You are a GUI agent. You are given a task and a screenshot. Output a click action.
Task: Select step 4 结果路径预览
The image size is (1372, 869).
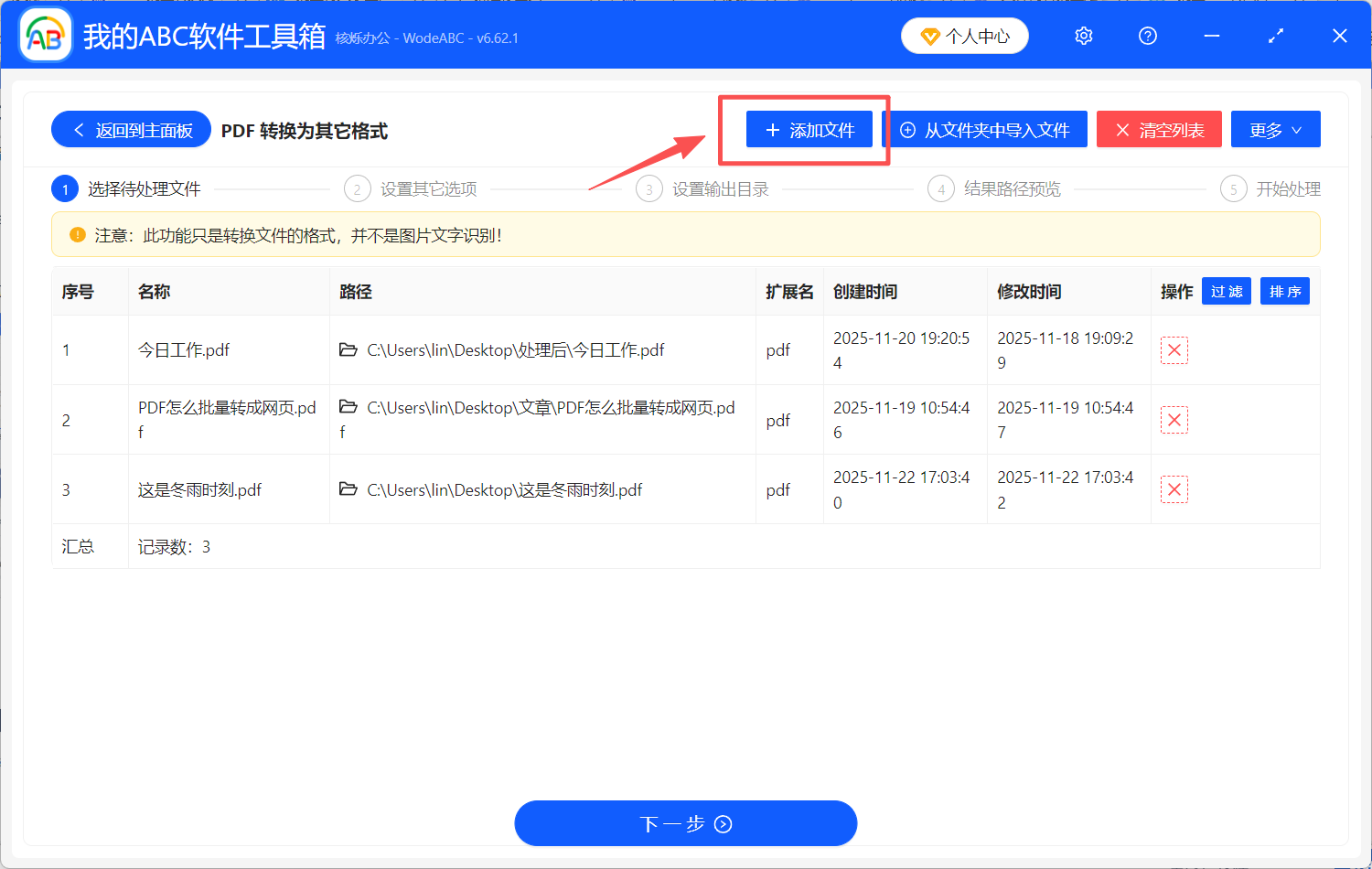coord(996,188)
